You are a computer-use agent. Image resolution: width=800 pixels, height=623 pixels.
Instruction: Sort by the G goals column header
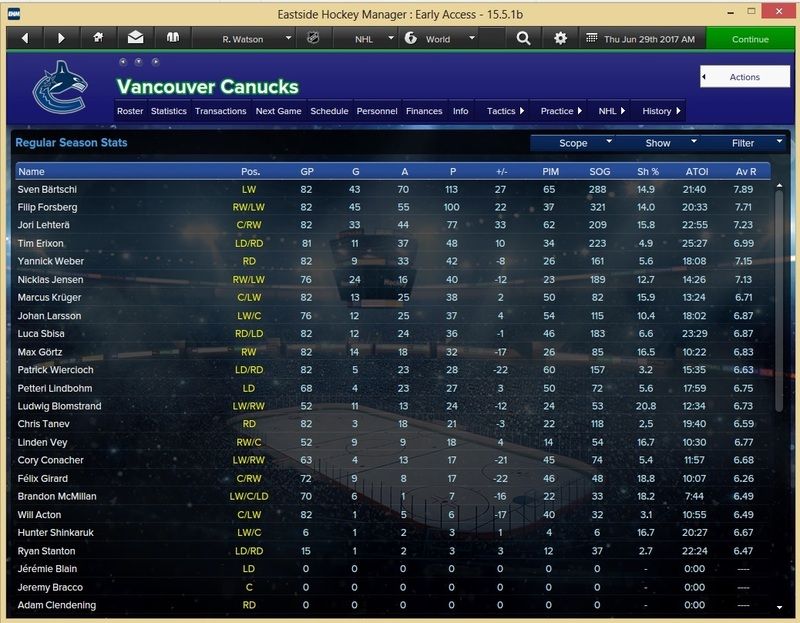pyautogui.click(x=355, y=171)
